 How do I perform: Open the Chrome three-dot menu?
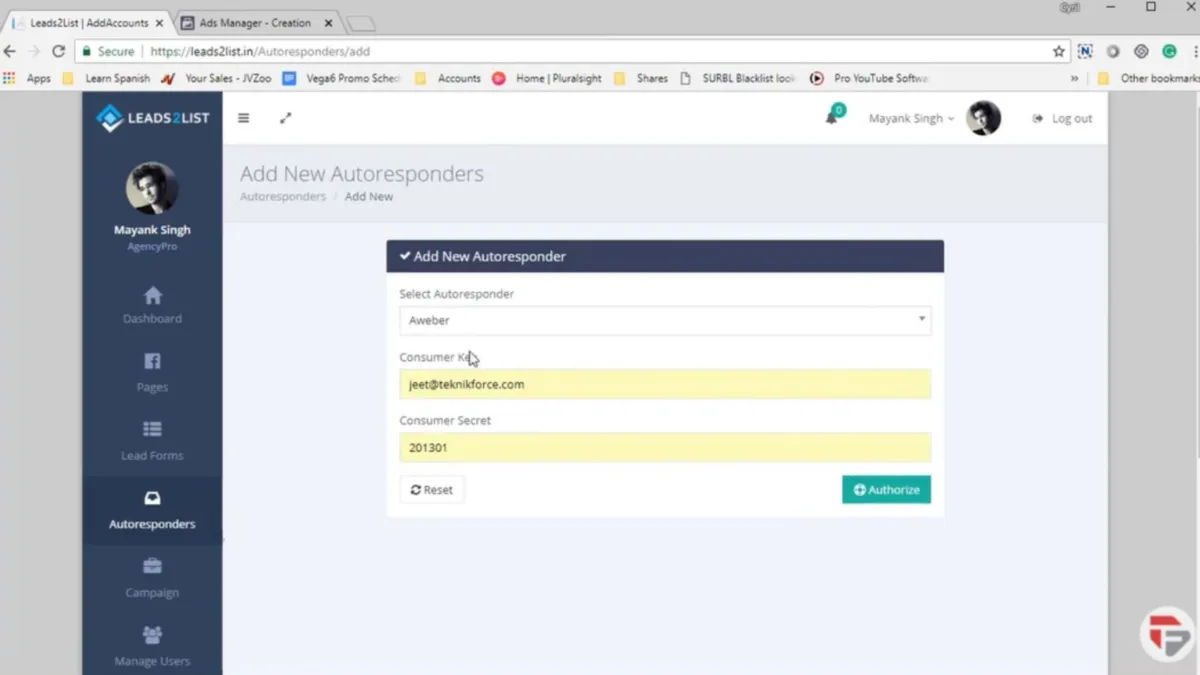1194,51
